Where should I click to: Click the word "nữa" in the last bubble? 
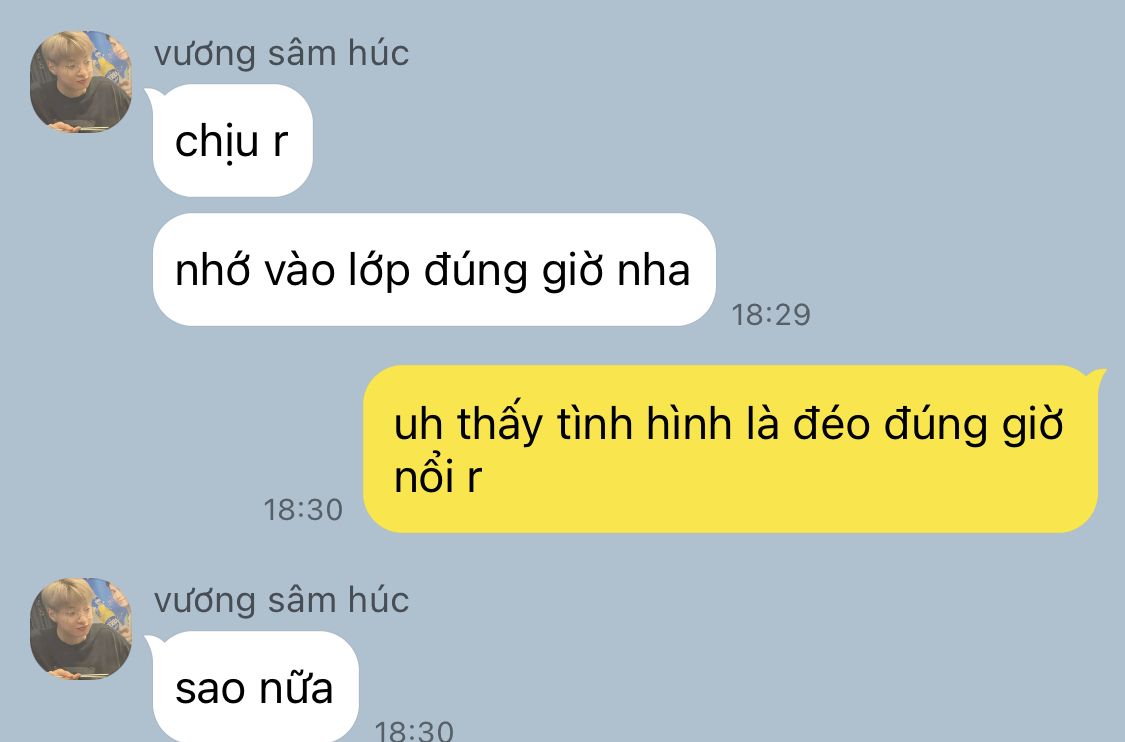296,687
